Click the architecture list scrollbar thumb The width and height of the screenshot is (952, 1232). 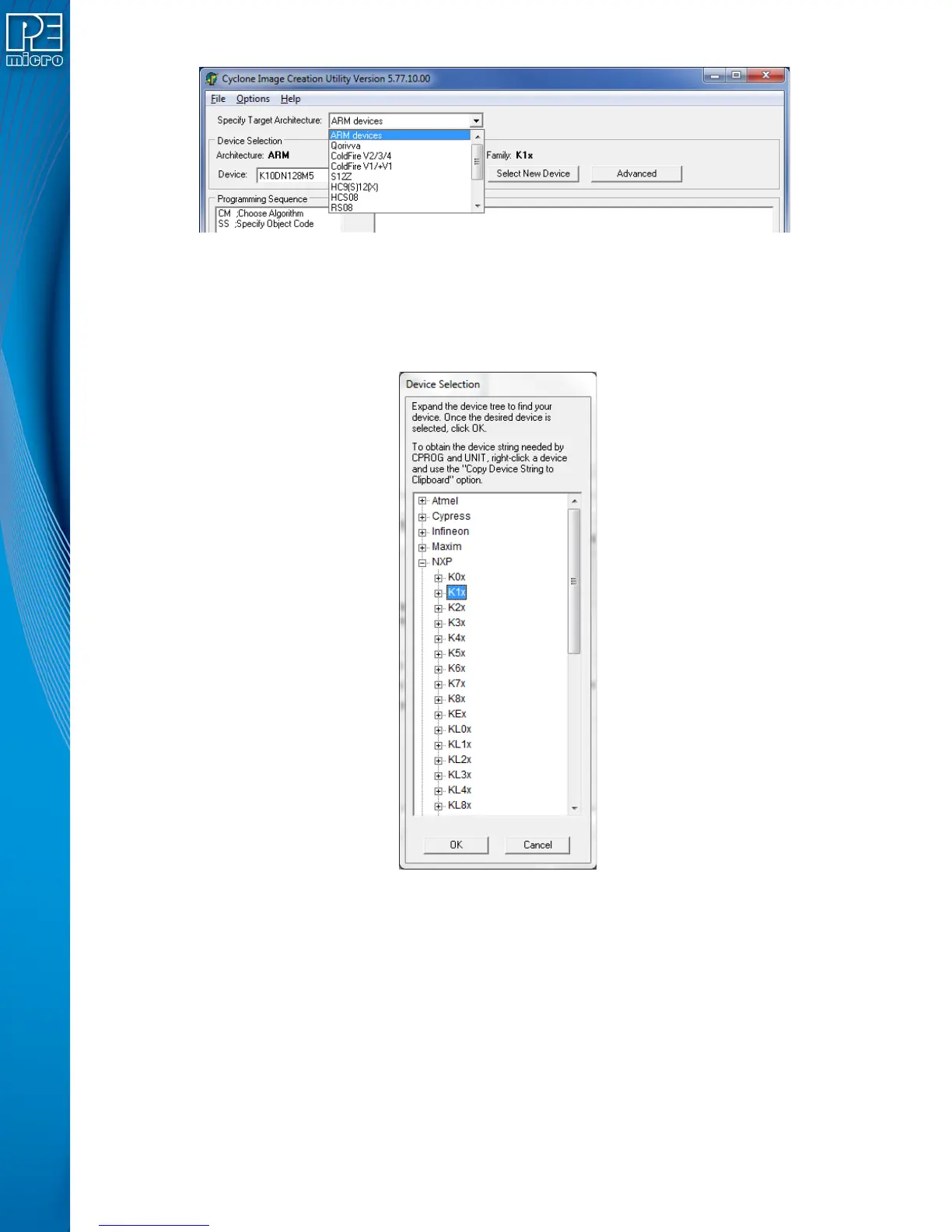(x=478, y=162)
